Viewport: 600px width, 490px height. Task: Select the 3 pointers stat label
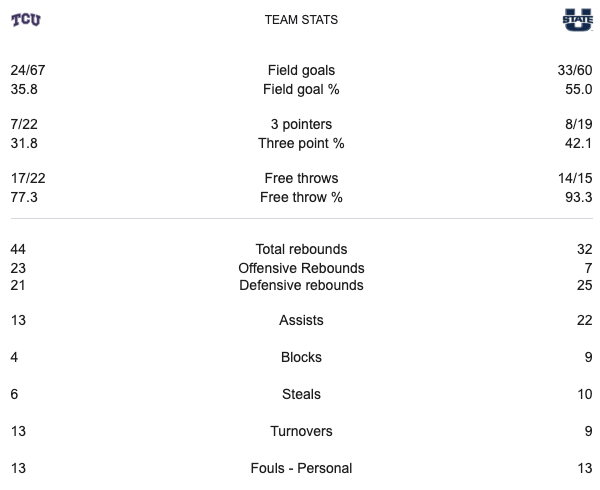301,124
